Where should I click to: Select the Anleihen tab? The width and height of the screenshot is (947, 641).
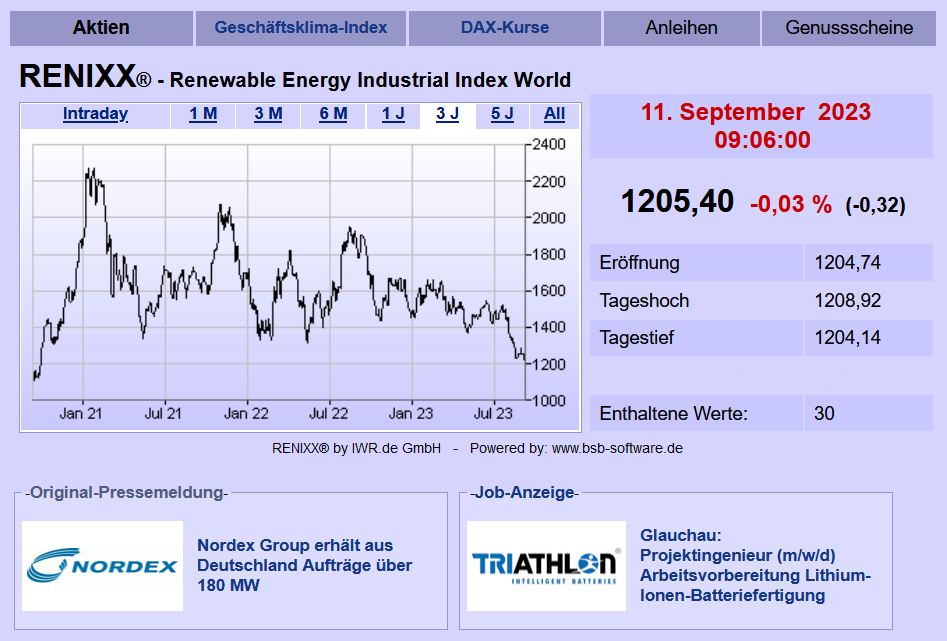tap(681, 28)
